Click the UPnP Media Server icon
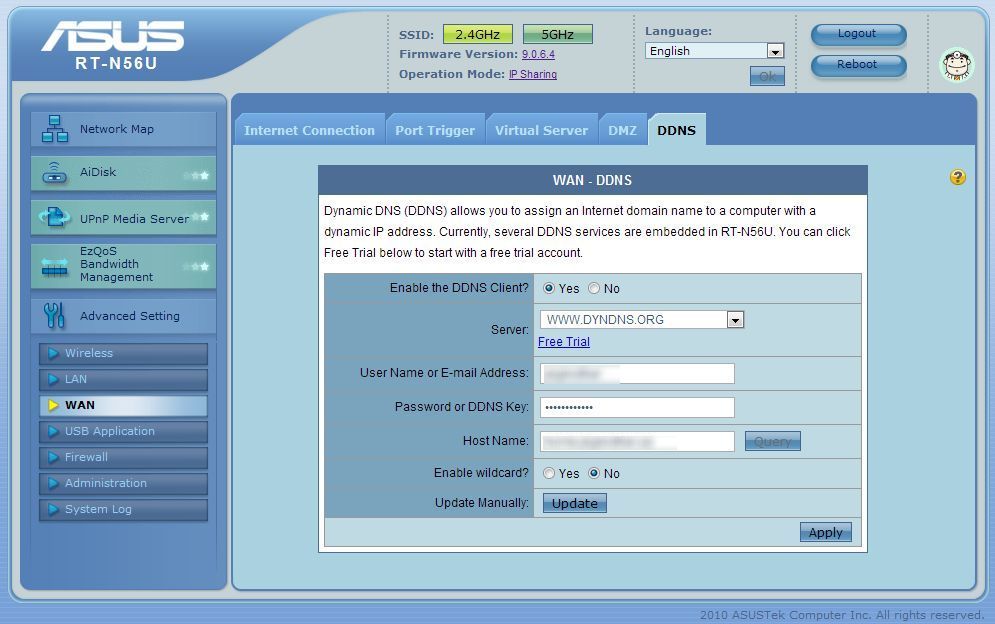 click(54, 218)
